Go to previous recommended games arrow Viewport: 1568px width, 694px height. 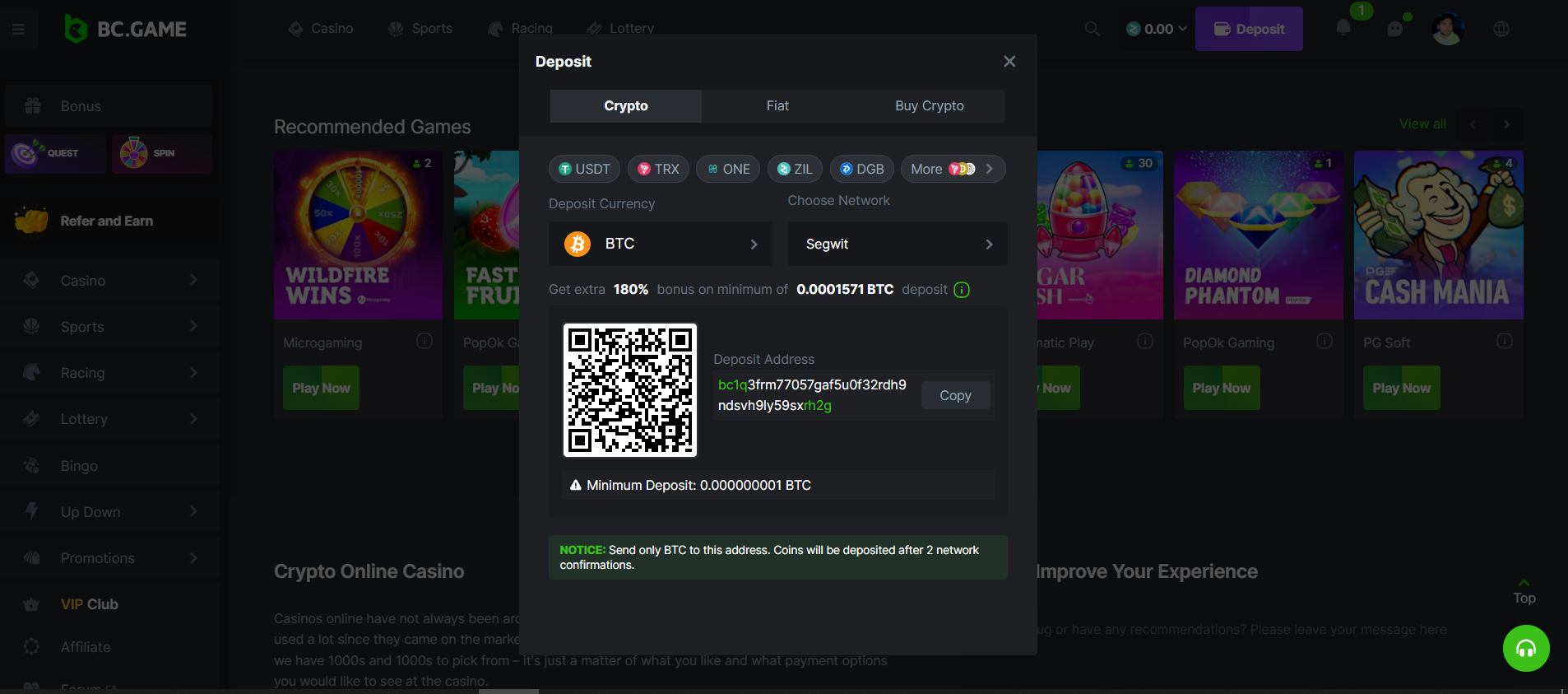click(x=1473, y=124)
